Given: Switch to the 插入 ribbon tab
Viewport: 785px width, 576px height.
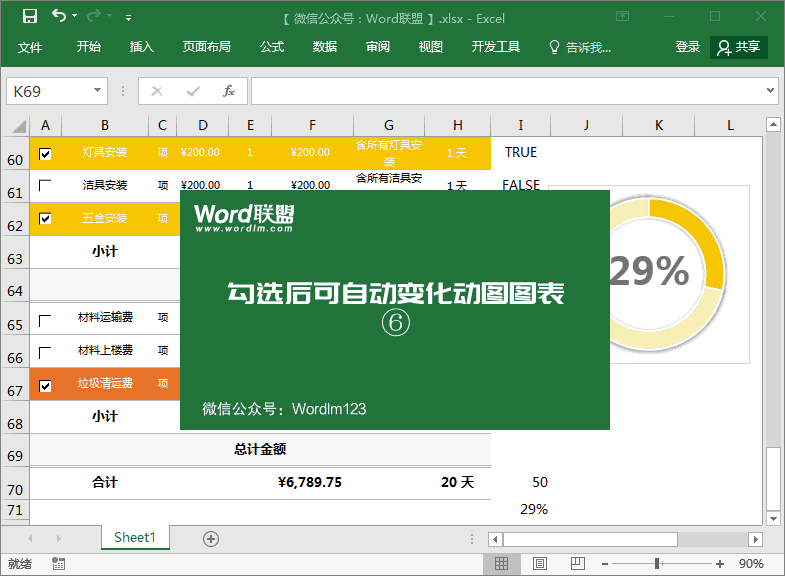Looking at the screenshot, I should click(x=142, y=47).
